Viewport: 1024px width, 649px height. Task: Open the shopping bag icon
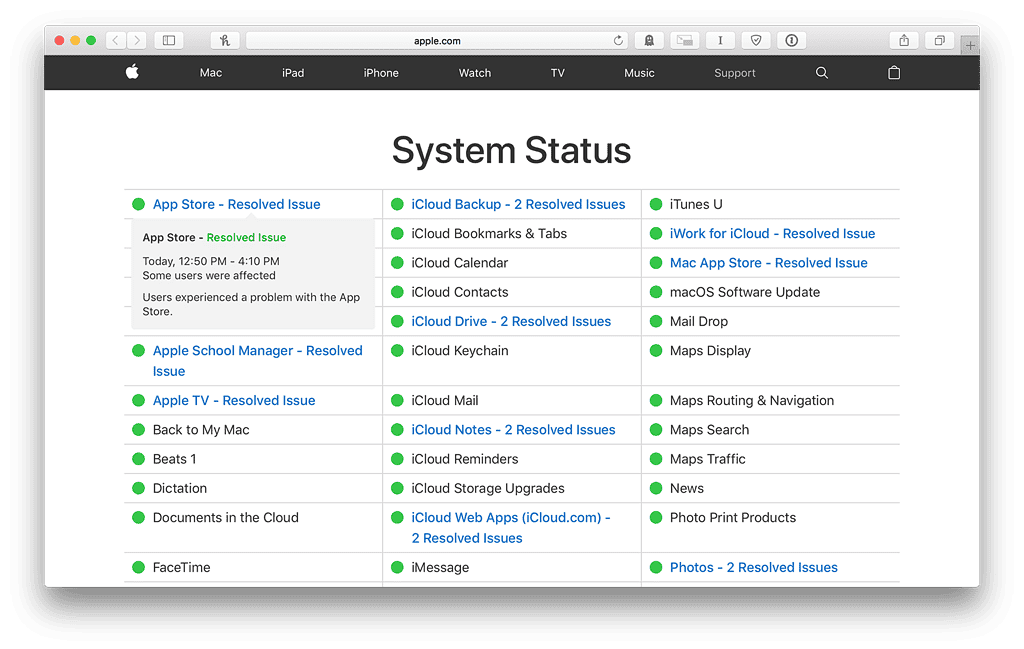894,73
